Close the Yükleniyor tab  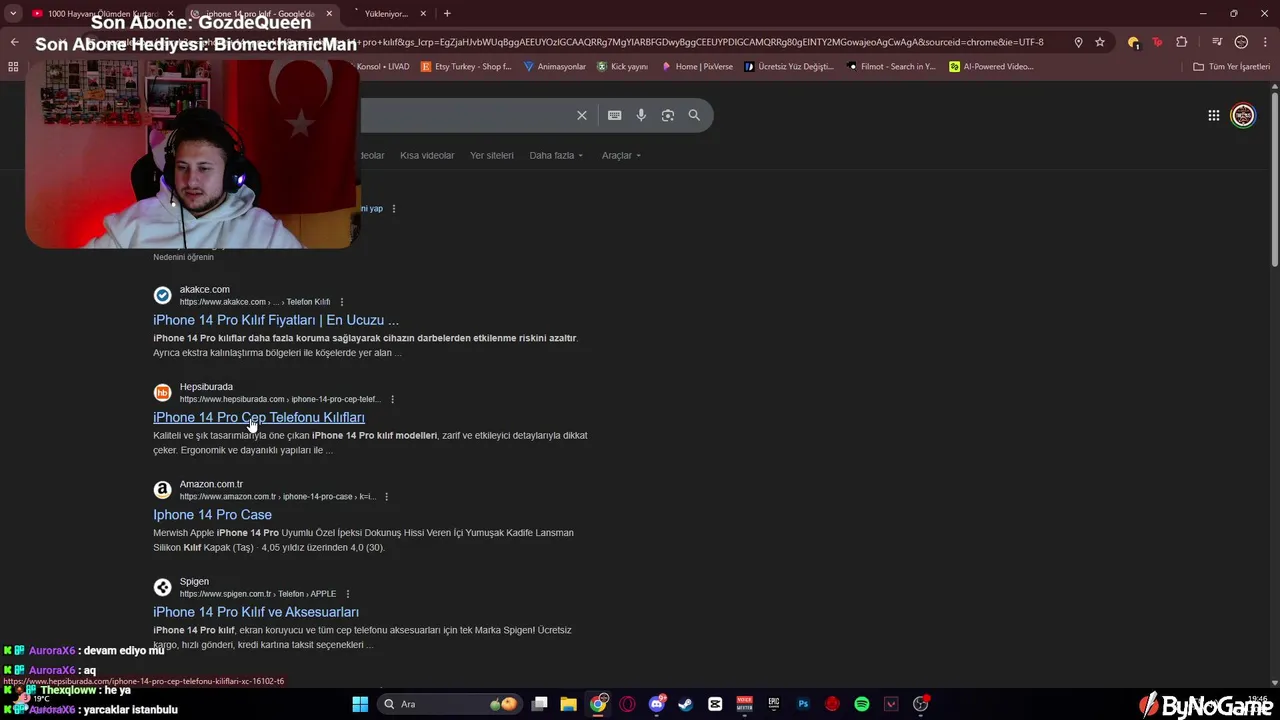click(423, 14)
